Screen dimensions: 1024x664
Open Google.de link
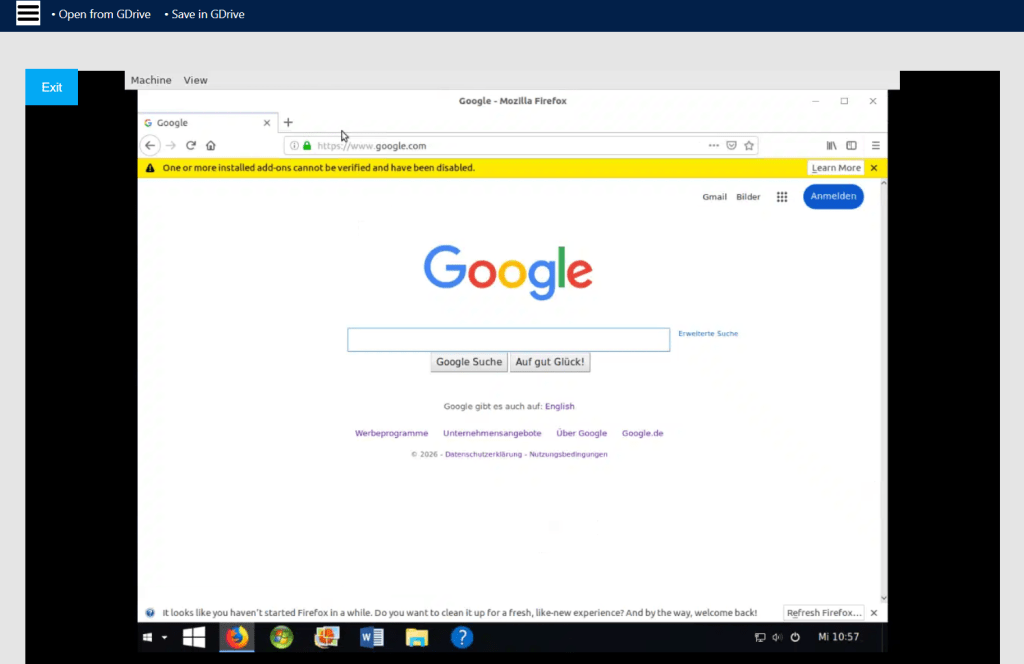(642, 433)
